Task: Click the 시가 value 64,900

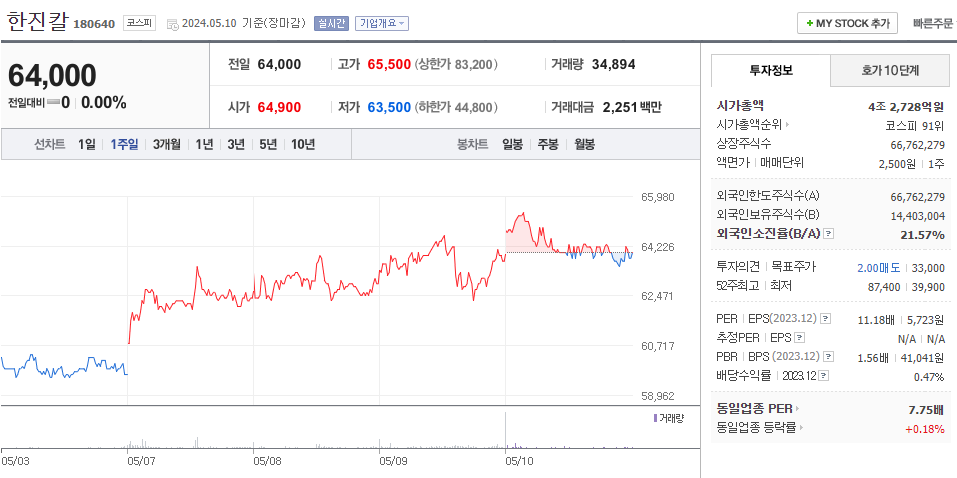Action: (279, 107)
